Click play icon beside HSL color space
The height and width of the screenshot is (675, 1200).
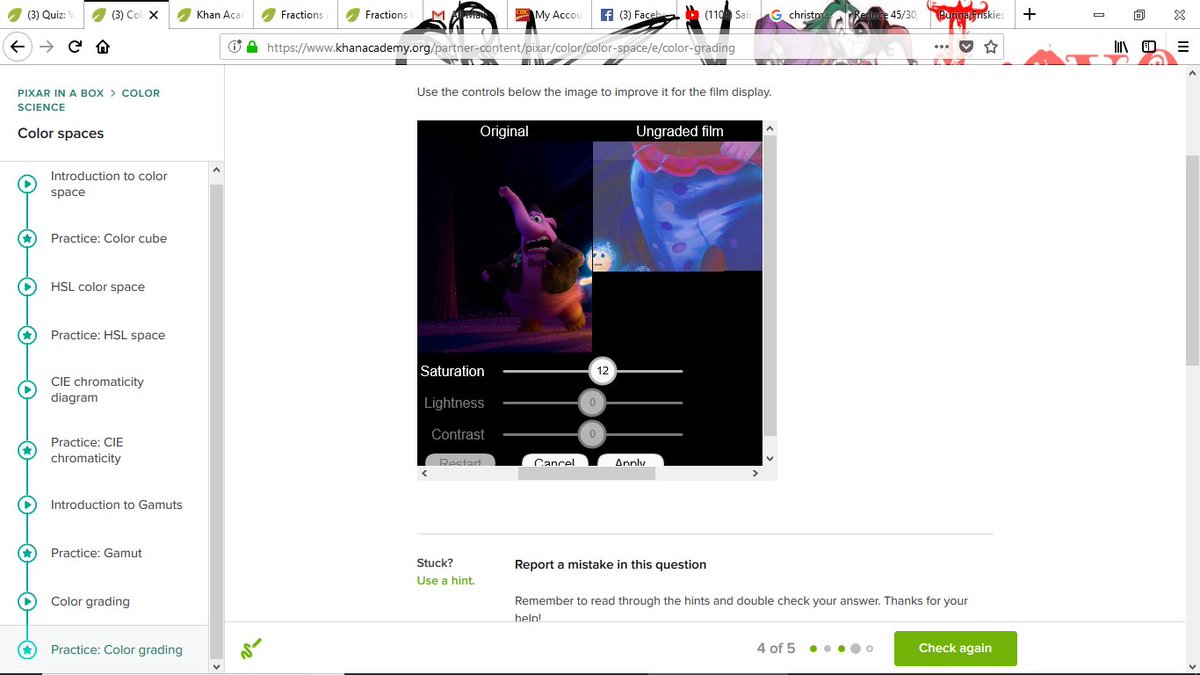click(x=28, y=287)
